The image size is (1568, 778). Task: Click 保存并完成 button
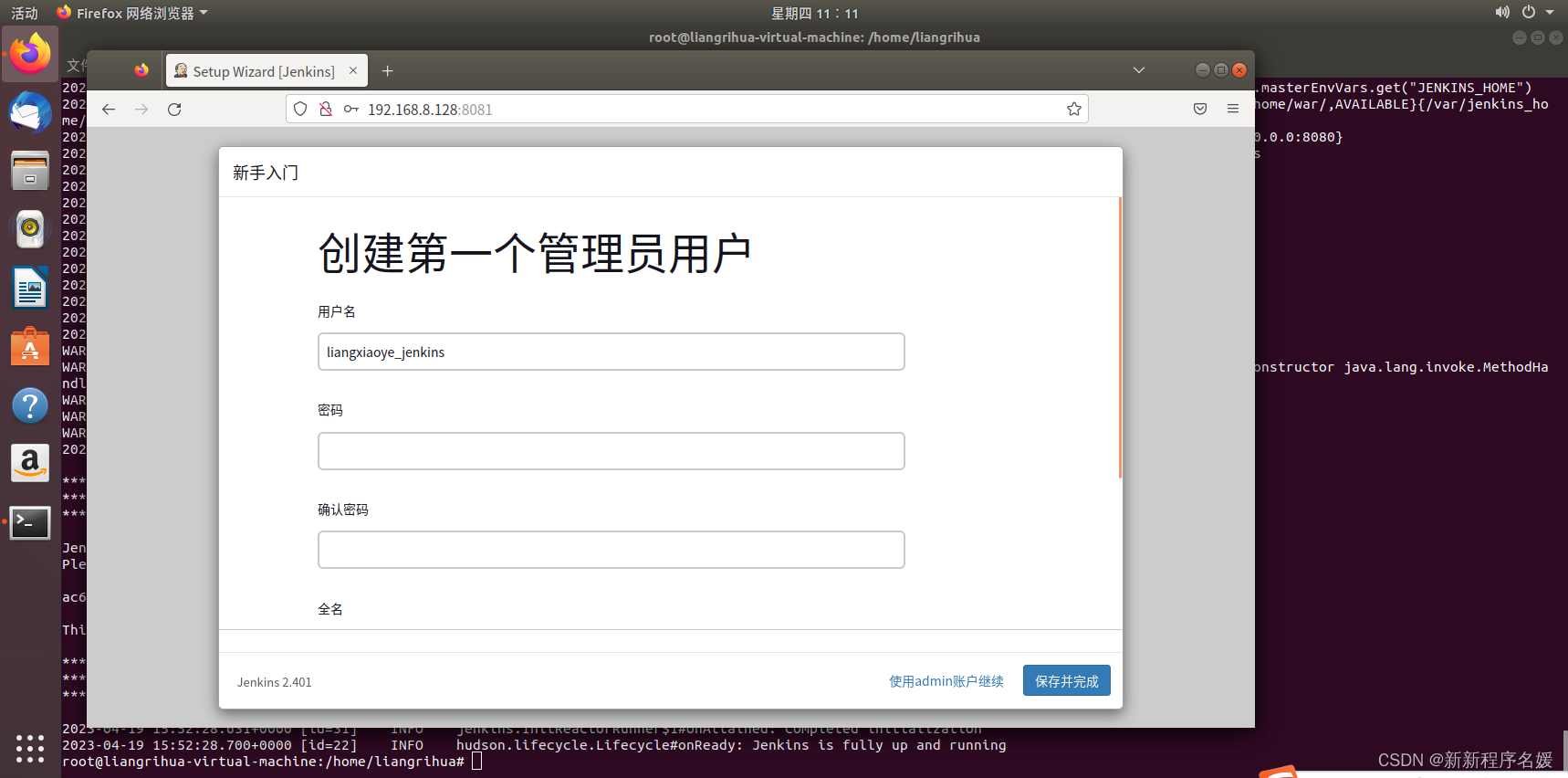pos(1067,681)
